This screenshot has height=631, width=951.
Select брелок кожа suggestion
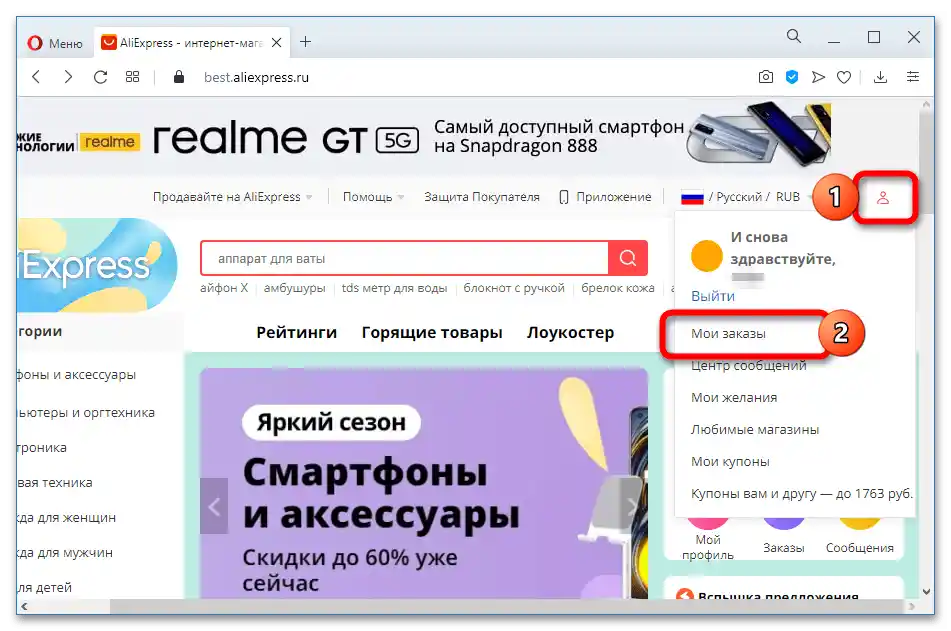(617, 288)
